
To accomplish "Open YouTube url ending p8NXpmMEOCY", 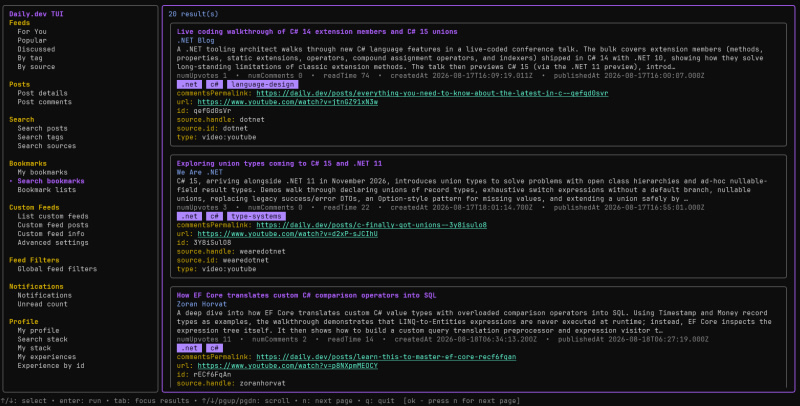I will pyautogui.click(x=288, y=366).
